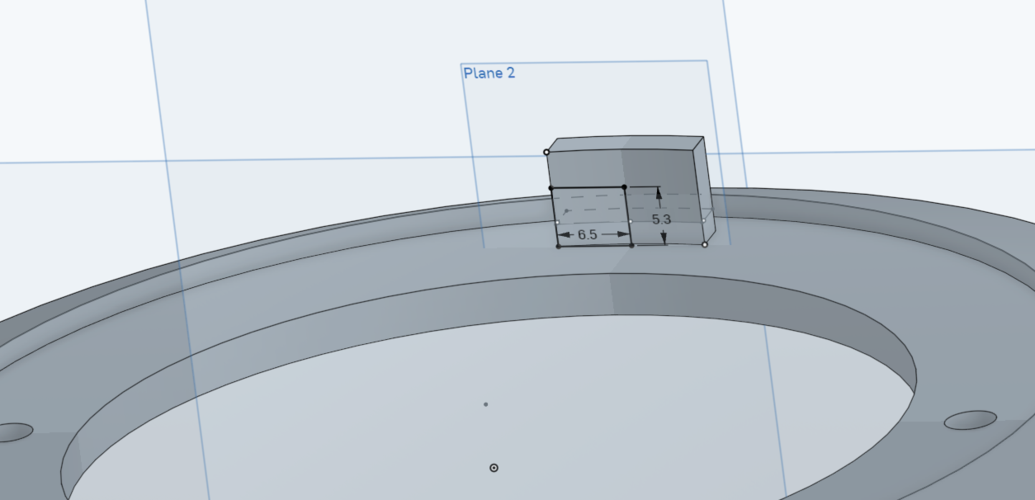Select the sketch rectangle's top-right black point
Image resolution: width=1035 pixels, height=500 pixels.
pyautogui.click(x=624, y=188)
